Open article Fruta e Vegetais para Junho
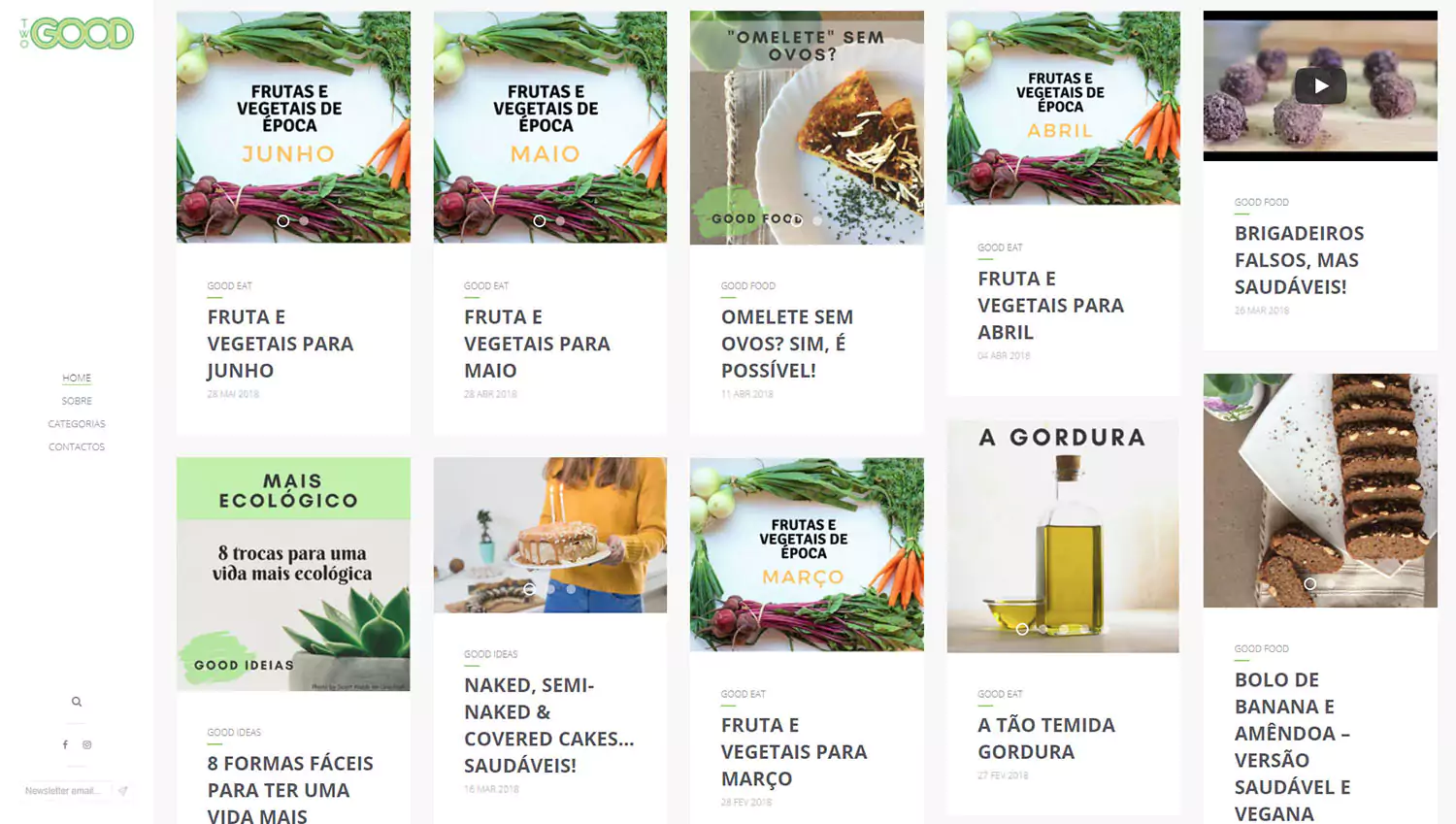Image resolution: width=1456 pixels, height=824 pixels. [281, 344]
